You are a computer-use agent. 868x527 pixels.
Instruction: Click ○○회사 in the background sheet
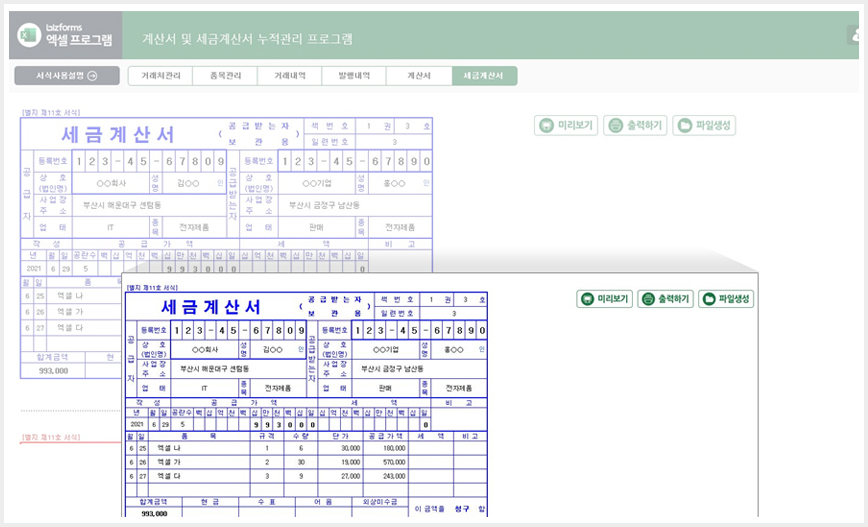[111, 183]
